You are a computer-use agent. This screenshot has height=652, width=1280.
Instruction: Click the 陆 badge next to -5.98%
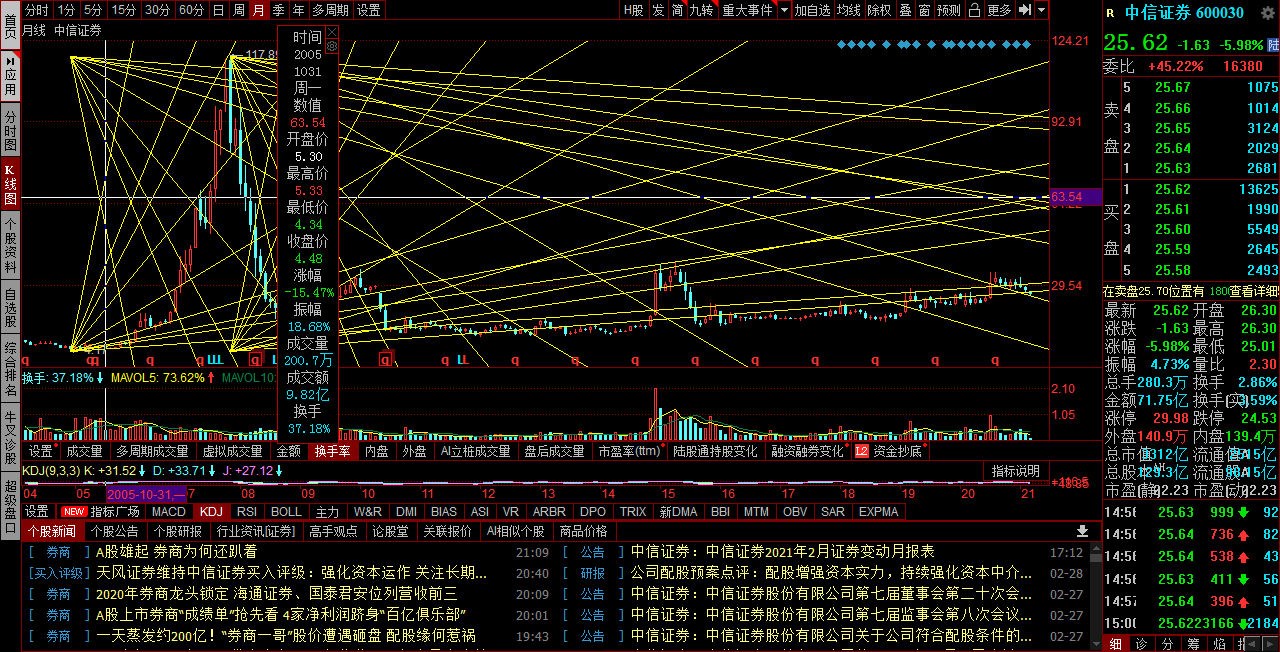1273,45
